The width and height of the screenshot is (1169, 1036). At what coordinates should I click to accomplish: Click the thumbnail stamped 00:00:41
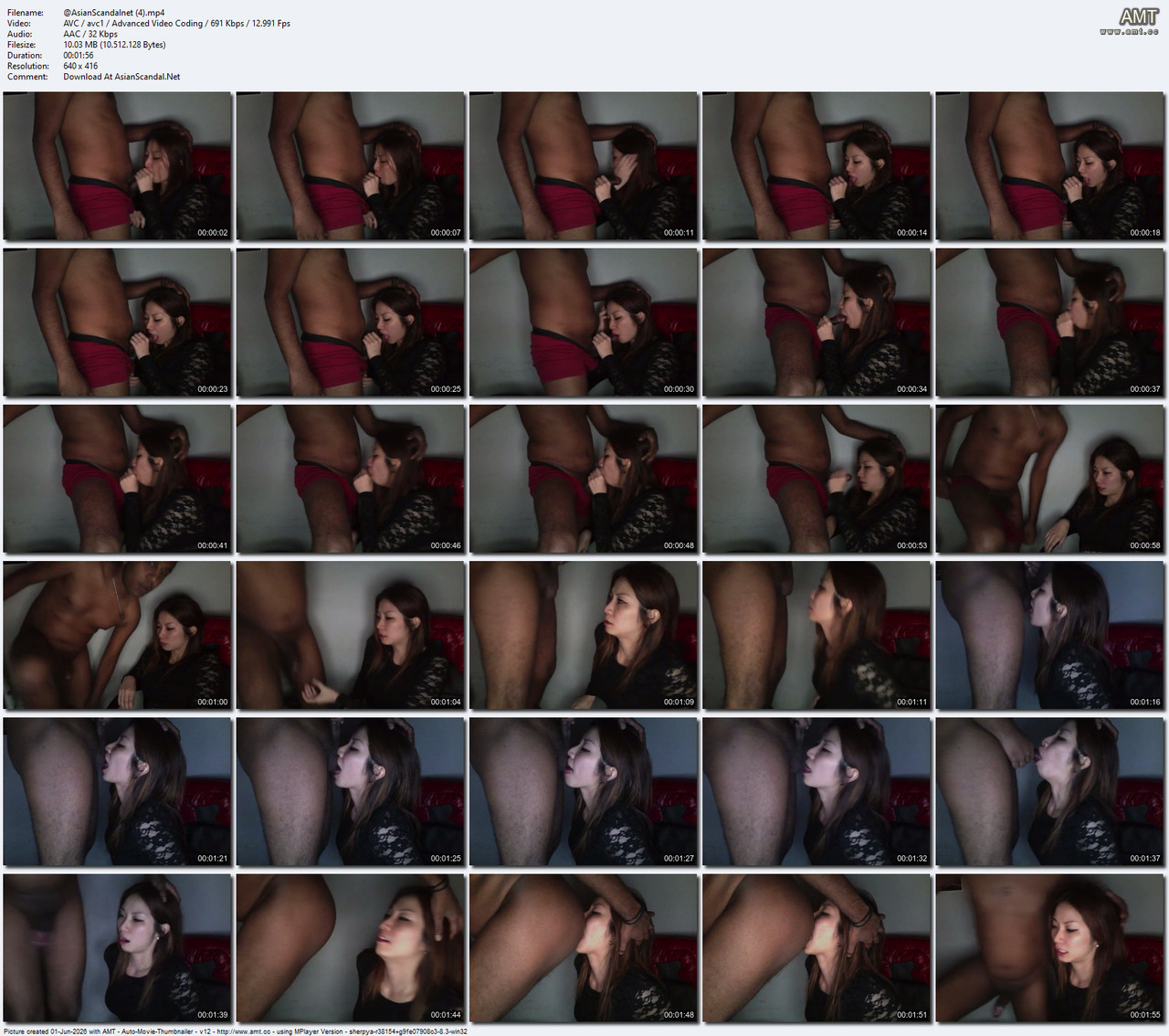coord(117,479)
